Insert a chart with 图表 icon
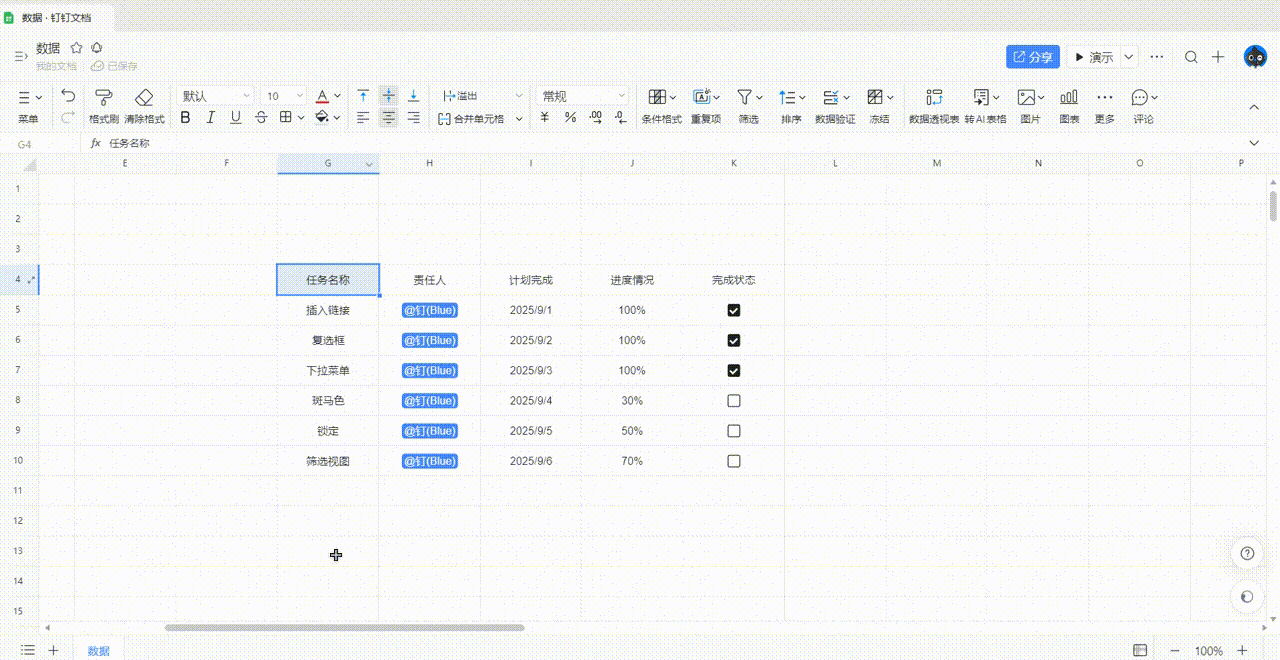The image size is (1280, 660). 1069,97
